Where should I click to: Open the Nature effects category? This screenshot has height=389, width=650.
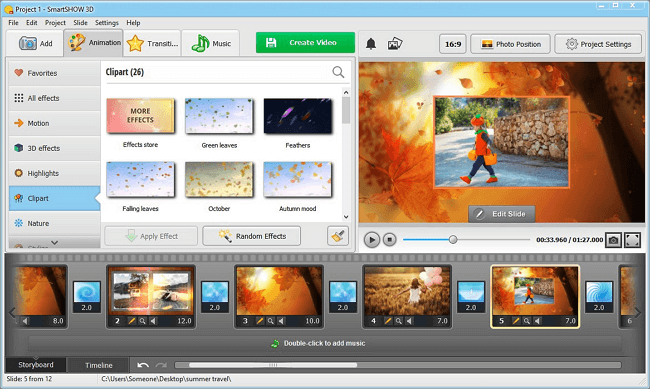point(54,223)
